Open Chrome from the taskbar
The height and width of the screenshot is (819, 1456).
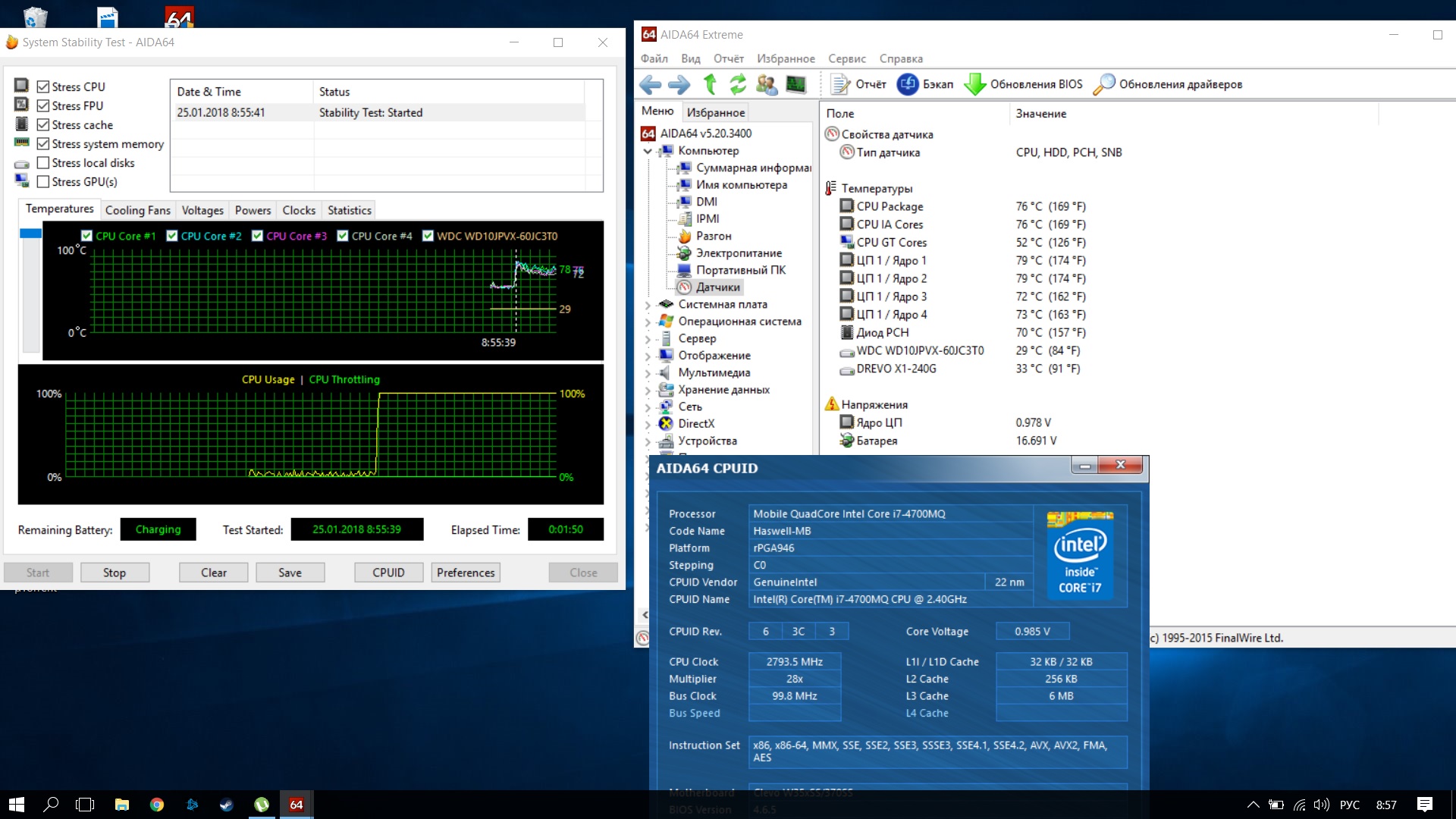[x=157, y=805]
